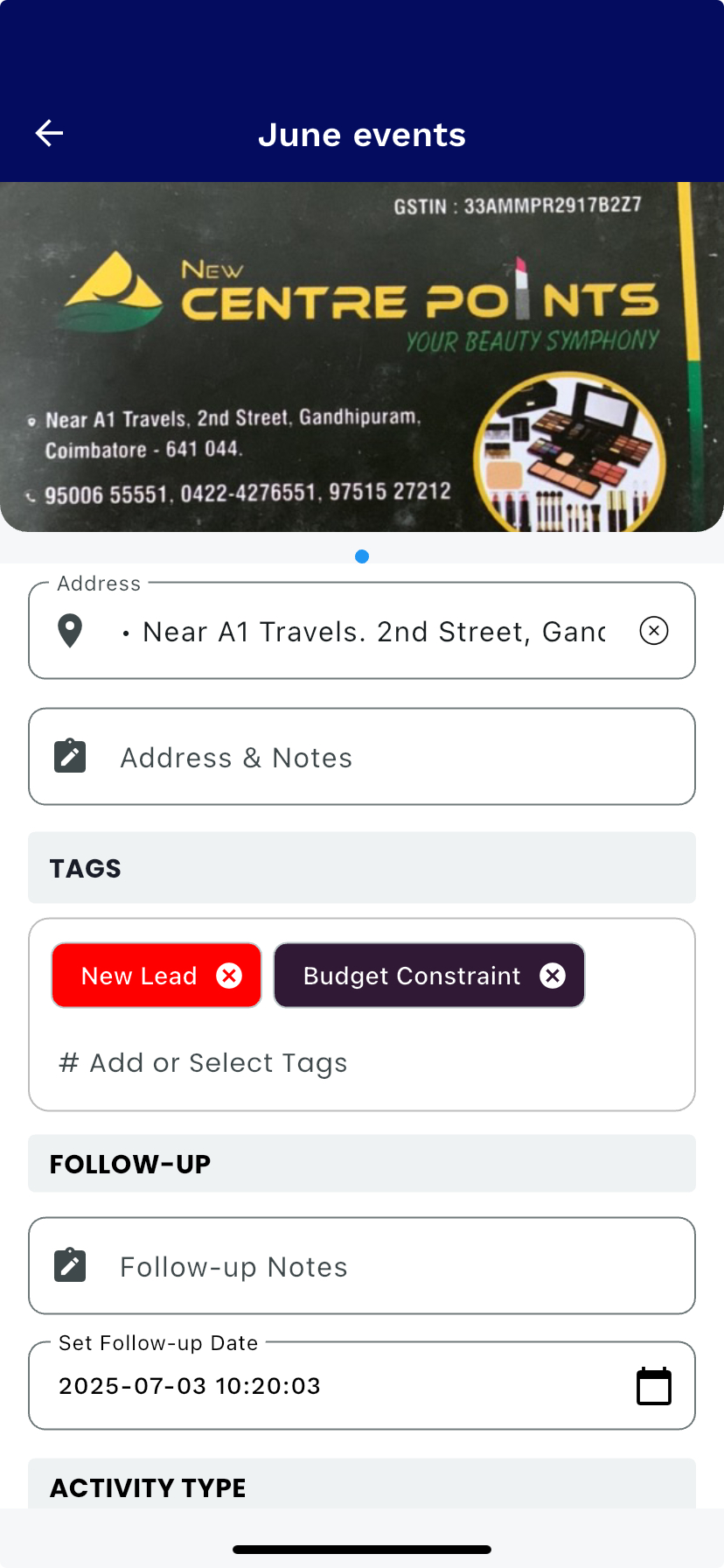The image size is (724, 1568).
Task: Open the follow-up date calendar picker
Action: click(x=653, y=1386)
